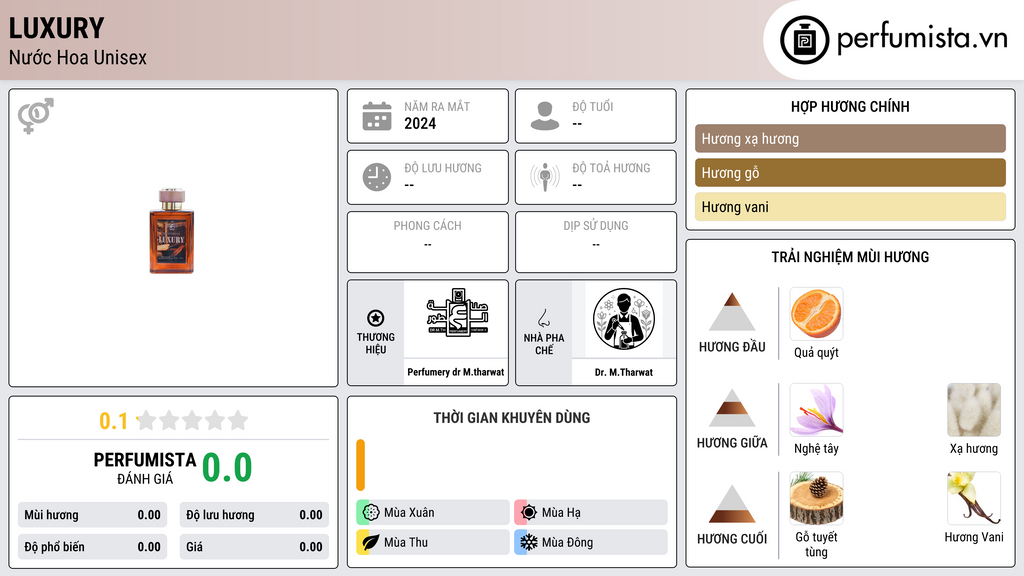The image size is (1024, 576).
Task: Click the Xạ hương musk note image
Action: (x=974, y=409)
